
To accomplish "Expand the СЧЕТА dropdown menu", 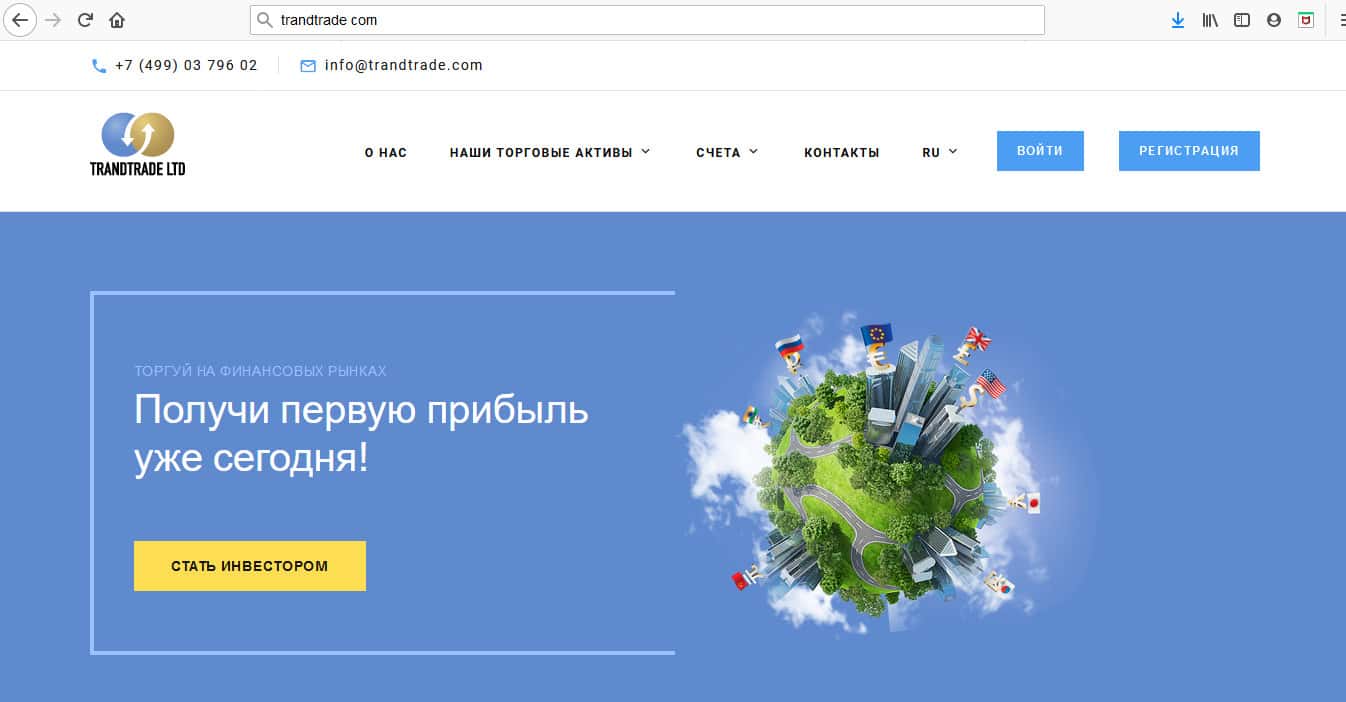I will [727, 152].
